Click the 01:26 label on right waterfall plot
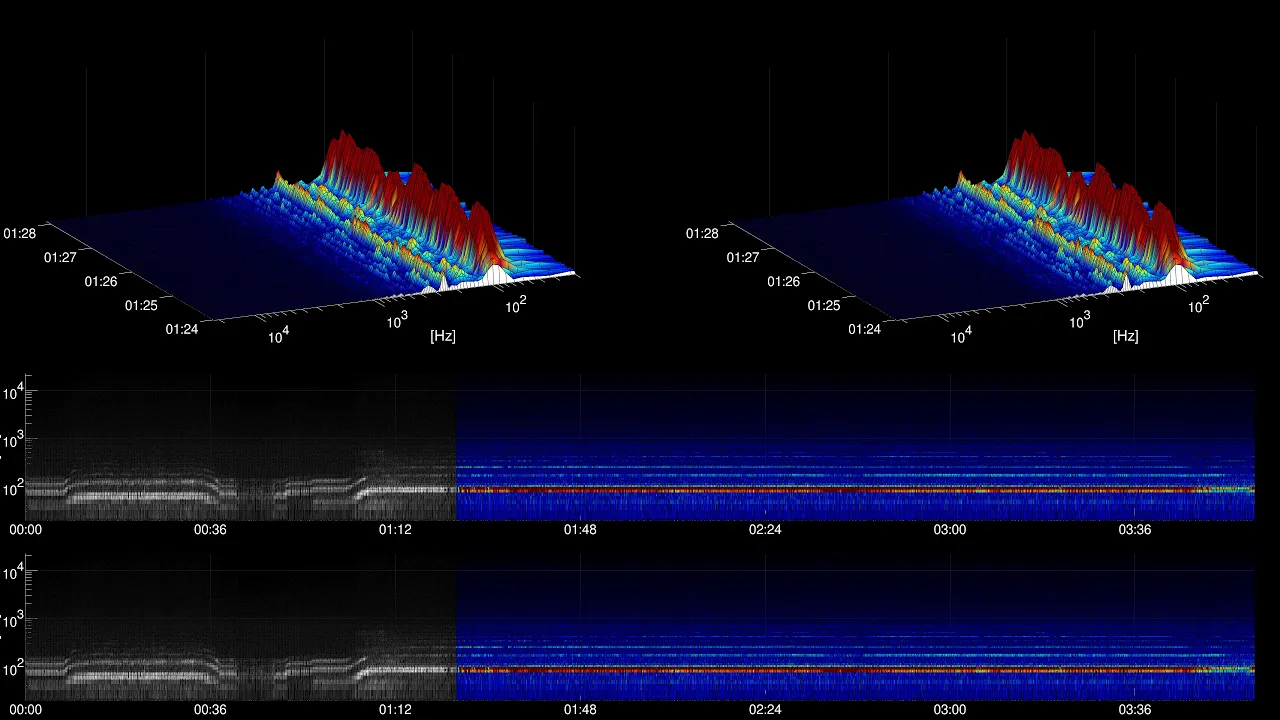1280x720 pixels. pos(784,281)
